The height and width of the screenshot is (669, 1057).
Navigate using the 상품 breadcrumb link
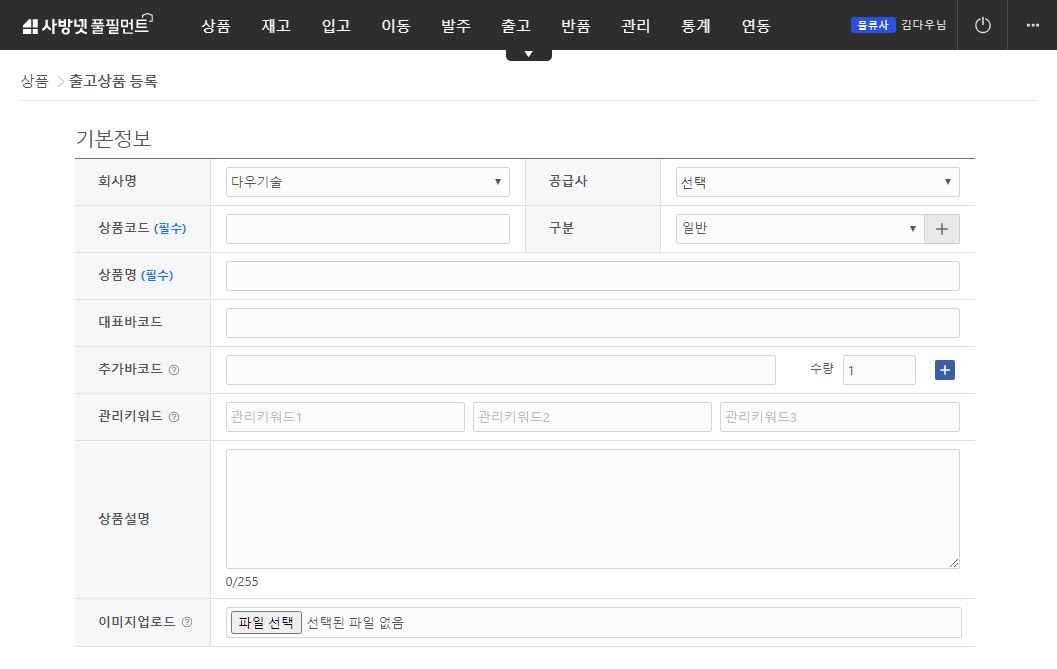coord(34,81)
